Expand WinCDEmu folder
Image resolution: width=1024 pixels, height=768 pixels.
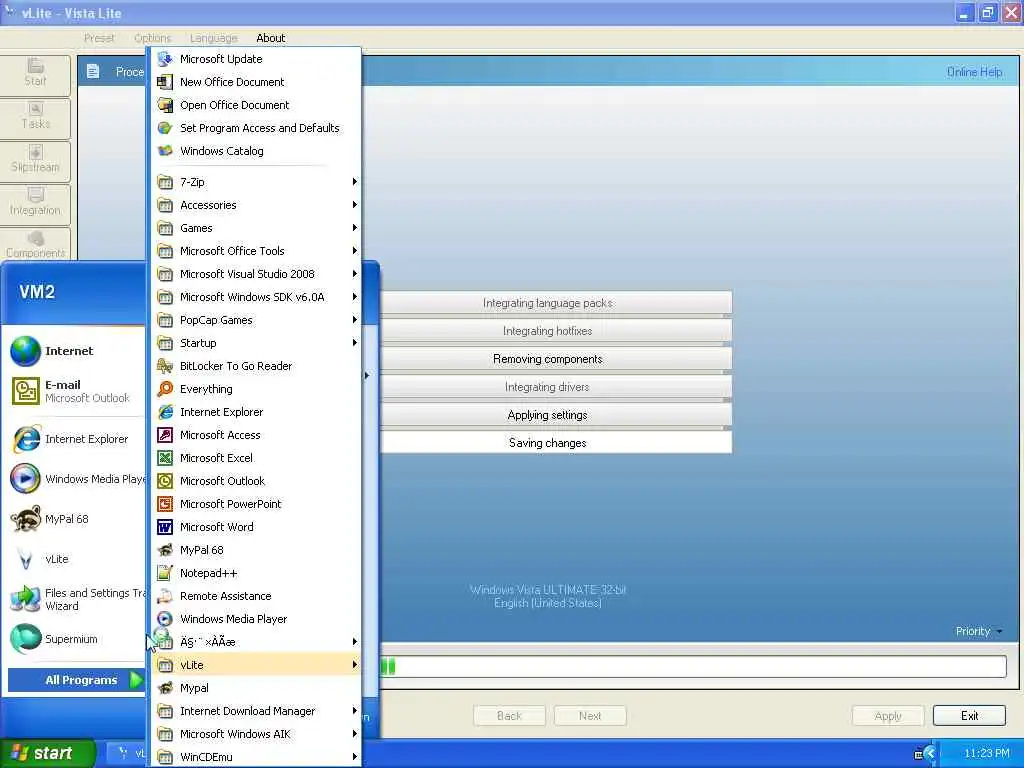[255, 757]
